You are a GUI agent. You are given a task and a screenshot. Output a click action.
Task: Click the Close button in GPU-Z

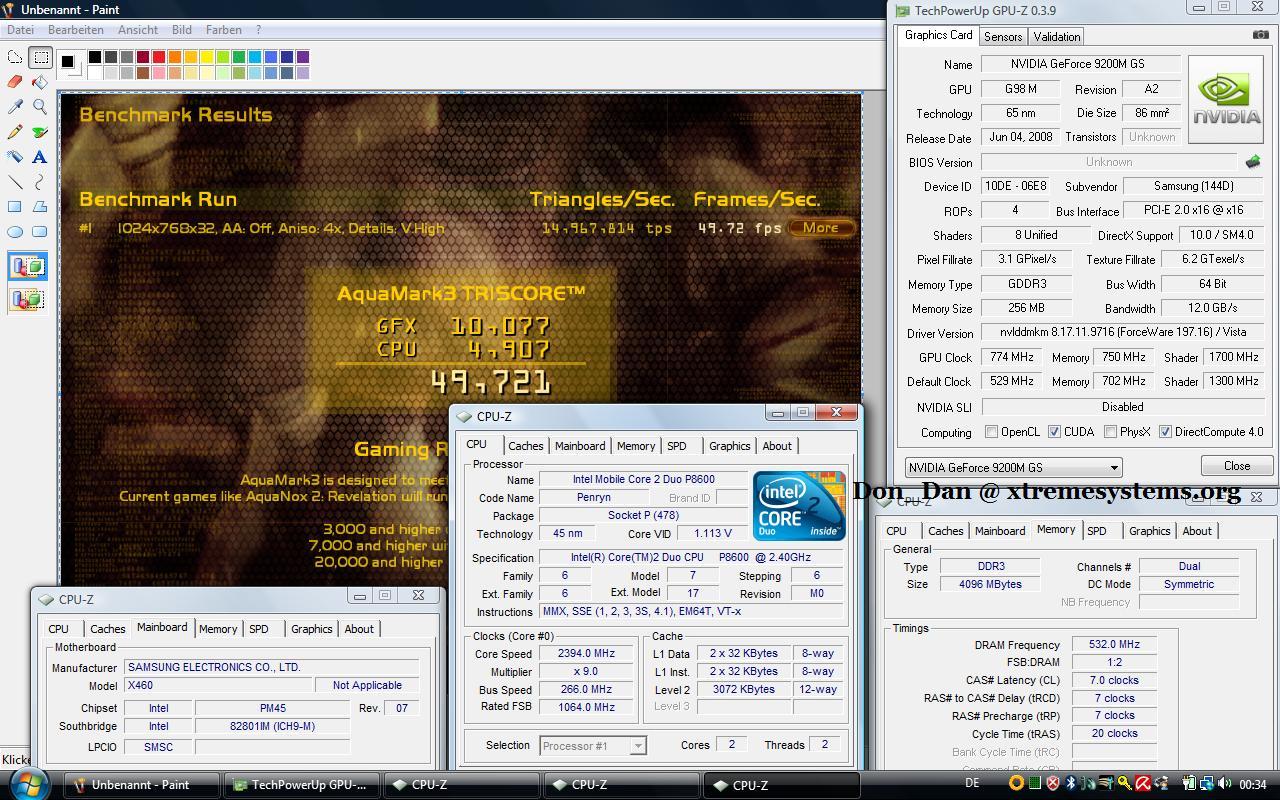click(x=1237, y=466)
